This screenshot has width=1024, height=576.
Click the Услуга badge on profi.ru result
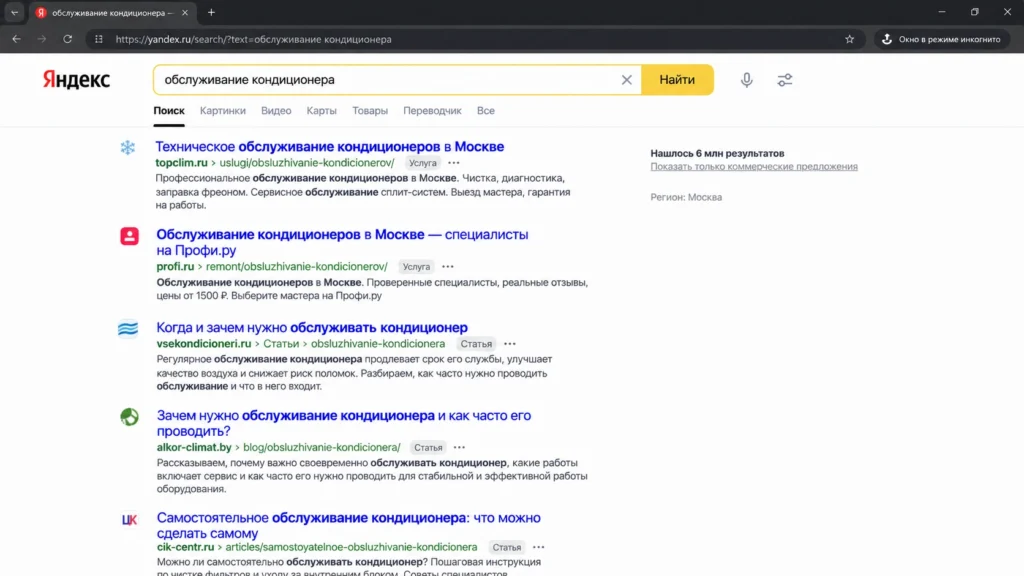coord(416,266)
